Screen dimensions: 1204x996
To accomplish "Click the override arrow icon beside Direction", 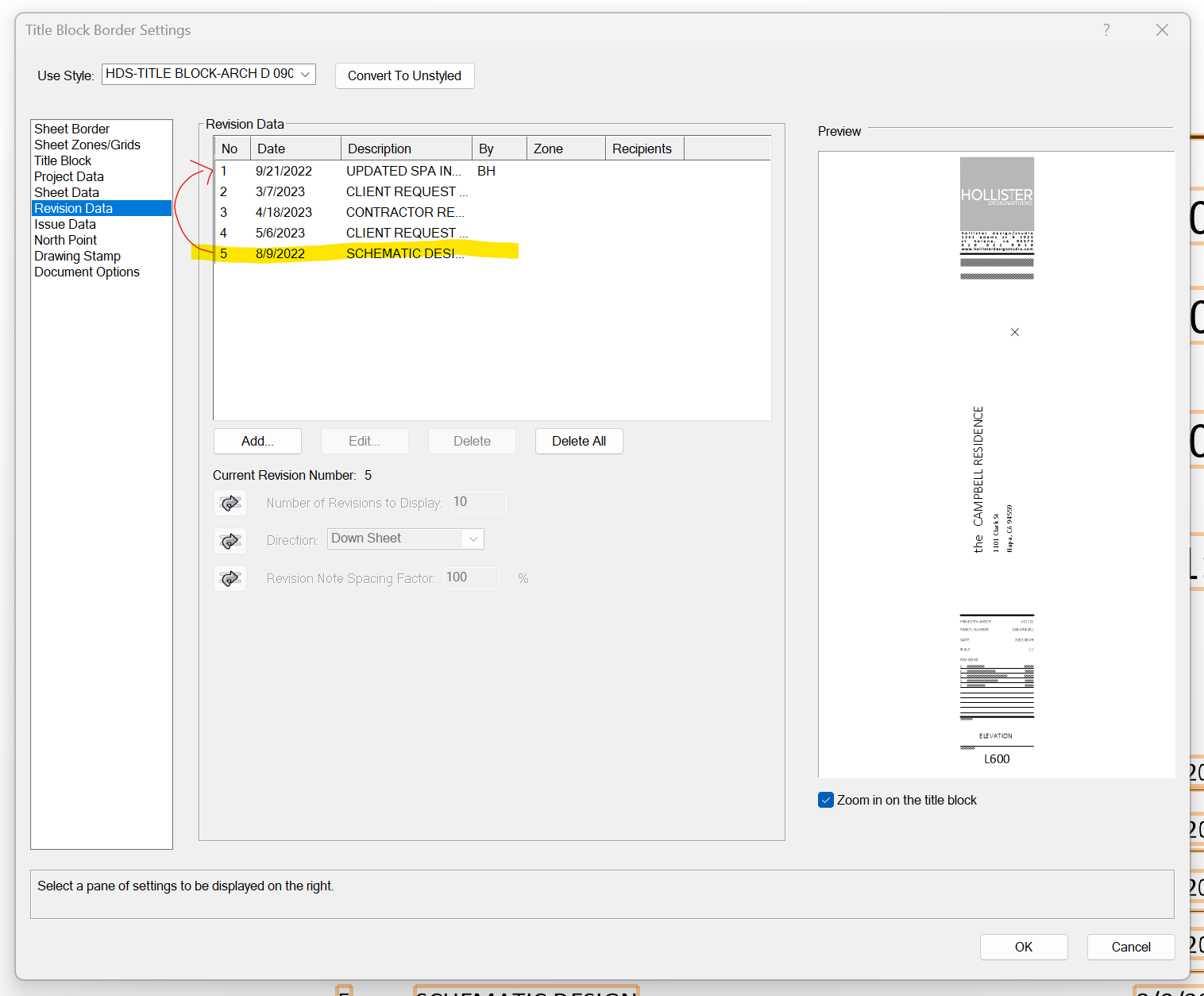I will tap(230, 541).
